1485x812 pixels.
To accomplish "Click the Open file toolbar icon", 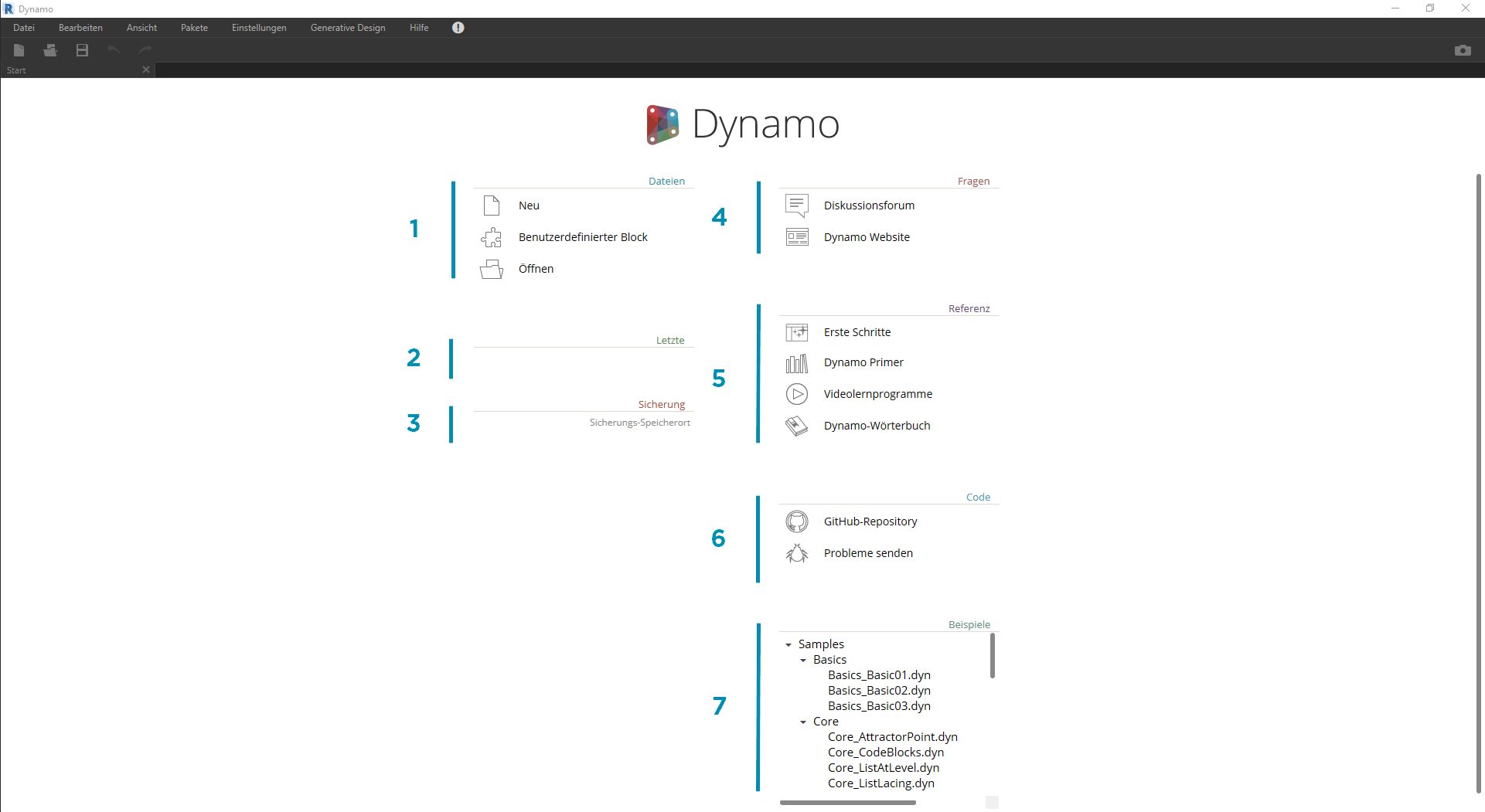I will click(50, 50).
